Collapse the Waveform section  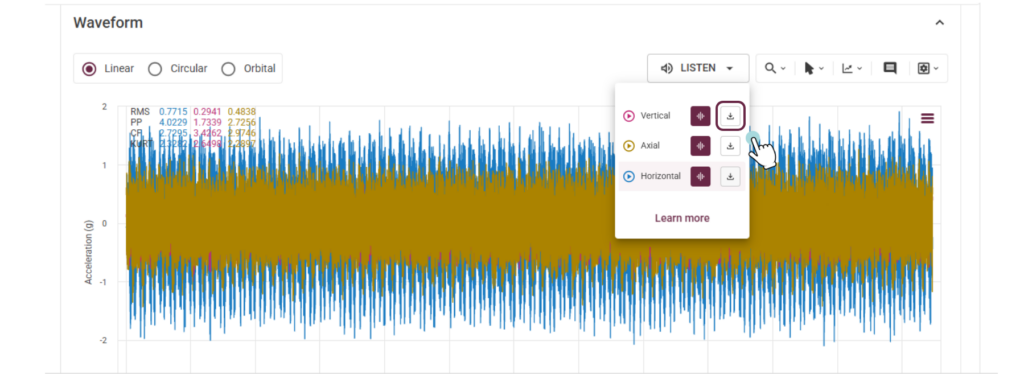(939, 23)
